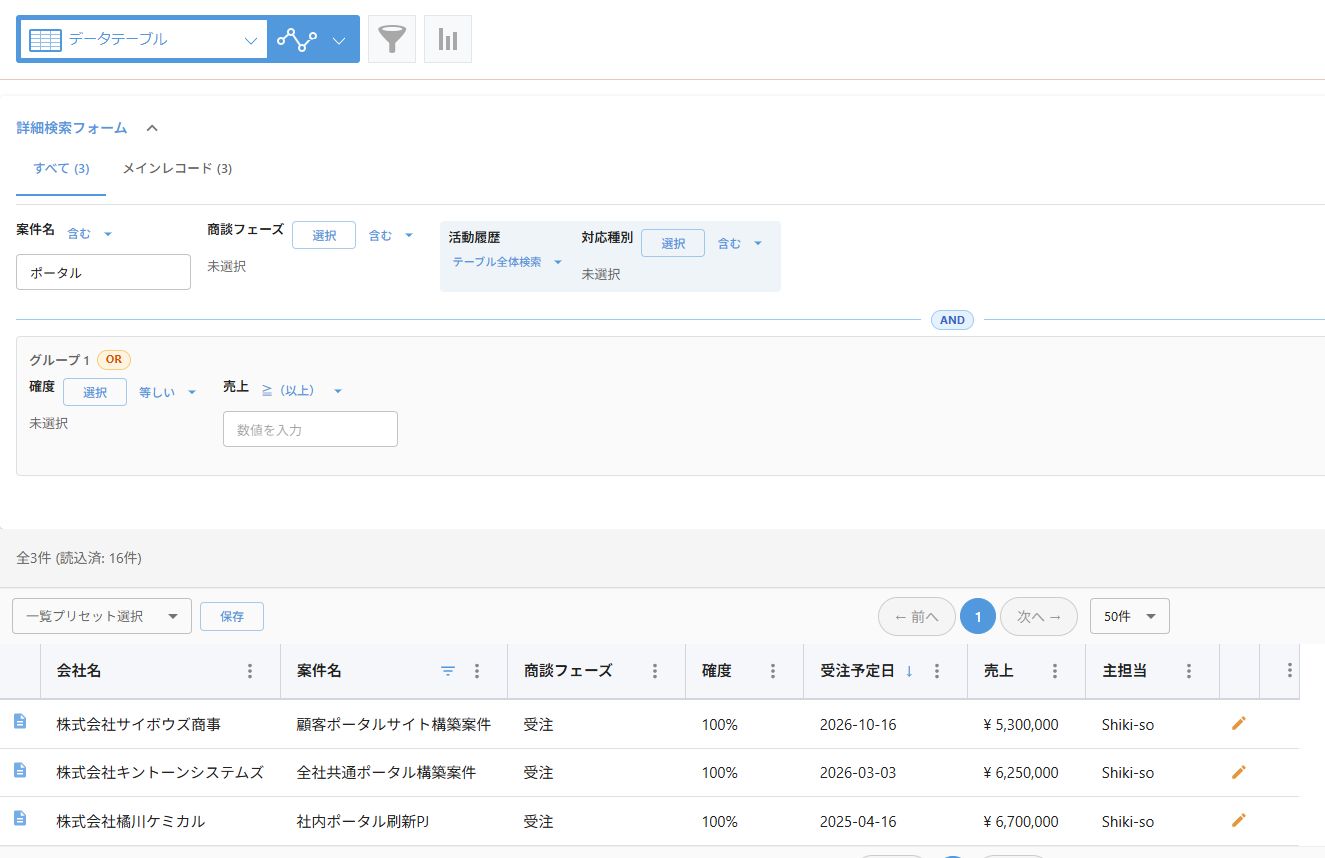
Task: Click the ポータル search input field
Action: [x=103, y=271]
